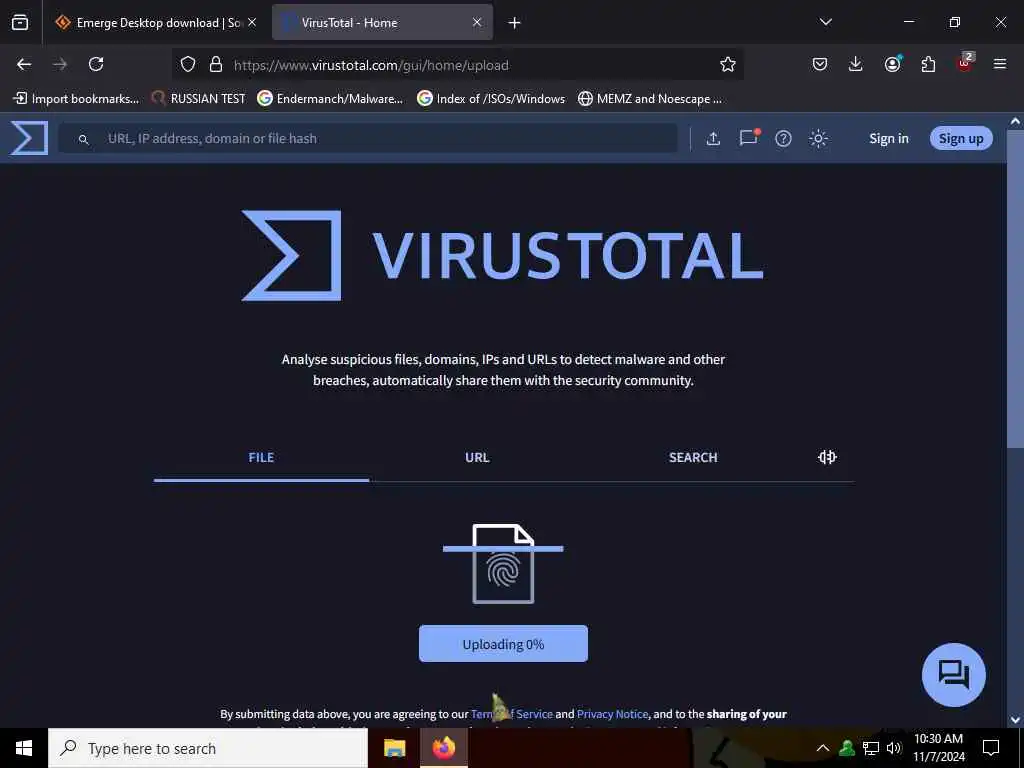Open the Endermanch/Malware... bookmark
The image size is (1024, 768).
click(330, 99)
